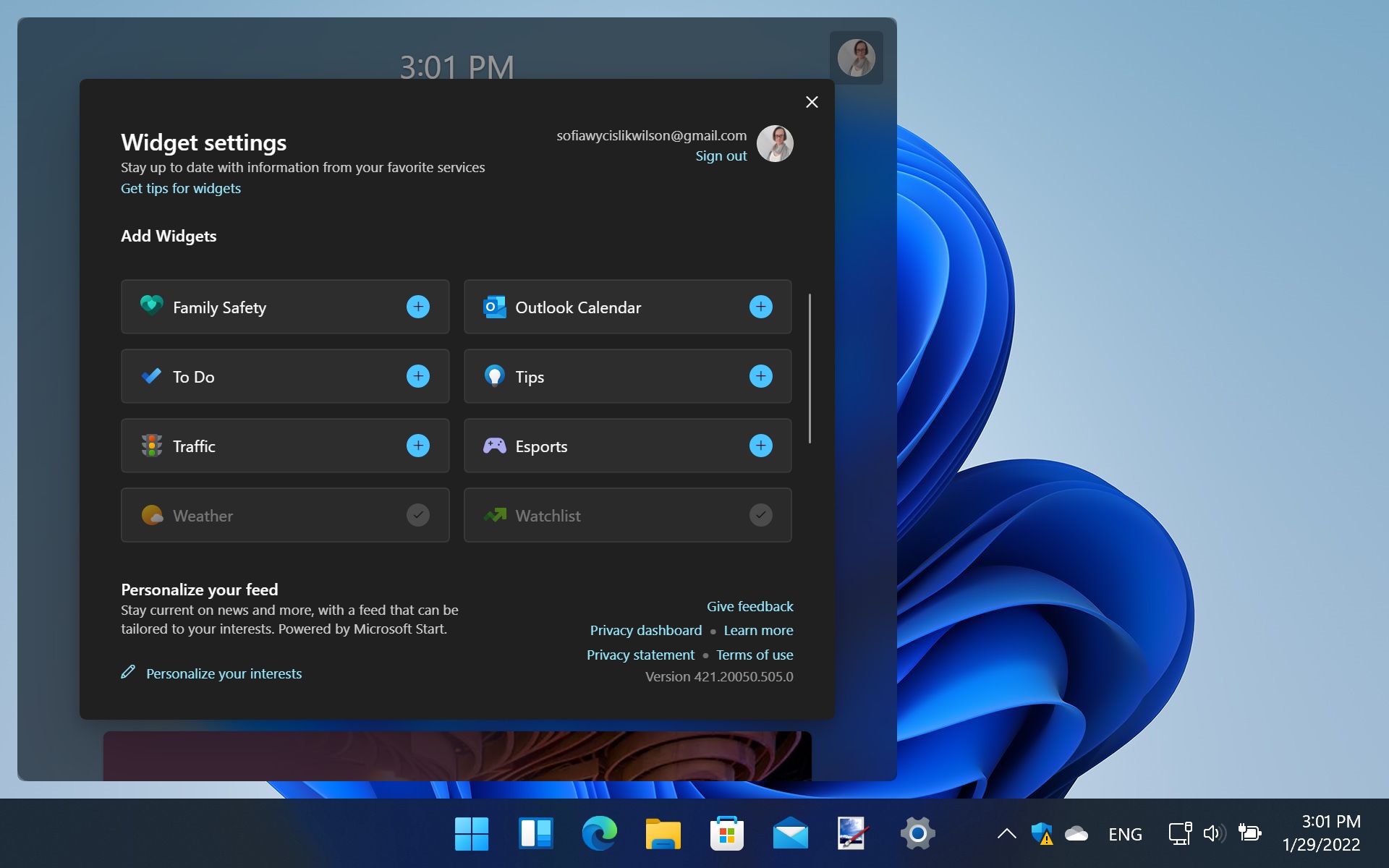Image resolution: width=1389 pixels, height=868 pixels.
Task: Select Give feedback option
Action: click(750, 606)
